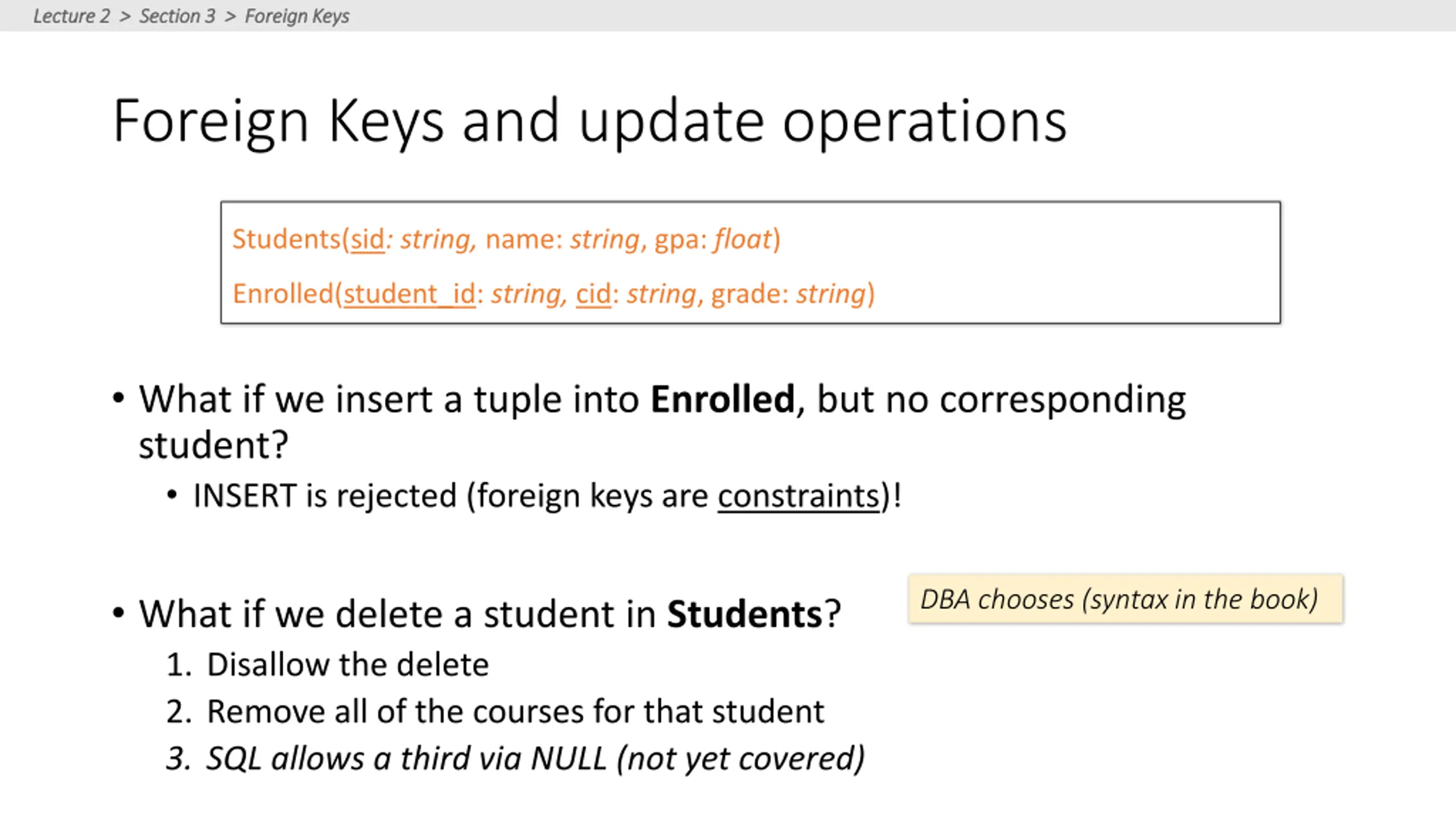This screenshot has height=819, width=1456.
Task: Click option 2 Remove all of the courses
Action: [x=495, y=712]
